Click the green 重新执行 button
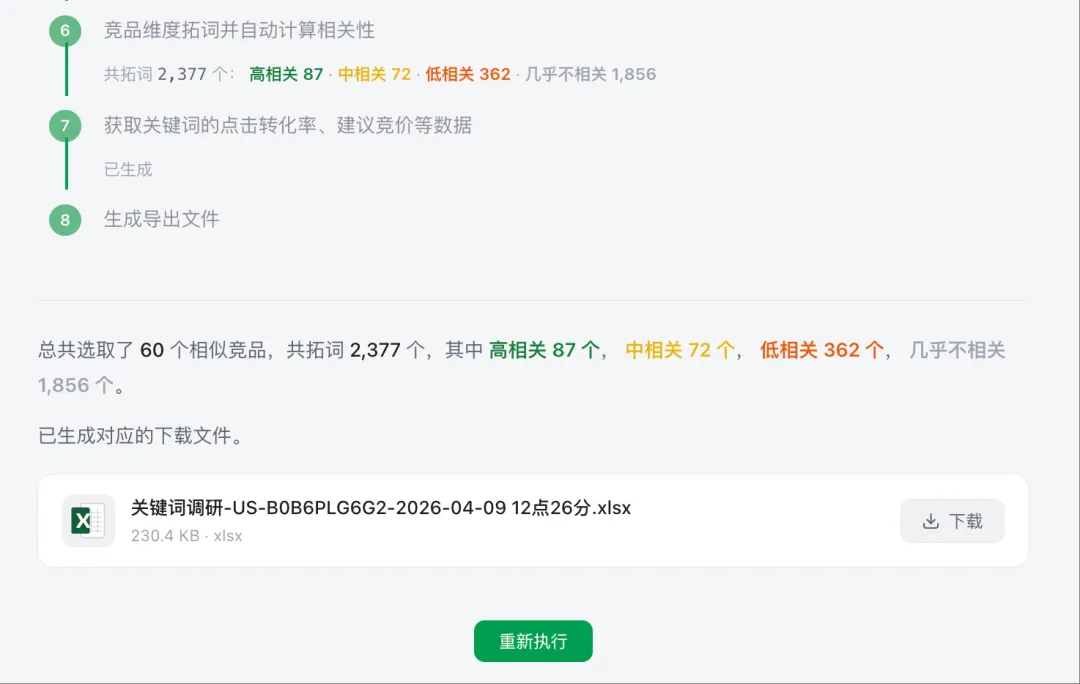1080x684 pixels. (533, 641)
